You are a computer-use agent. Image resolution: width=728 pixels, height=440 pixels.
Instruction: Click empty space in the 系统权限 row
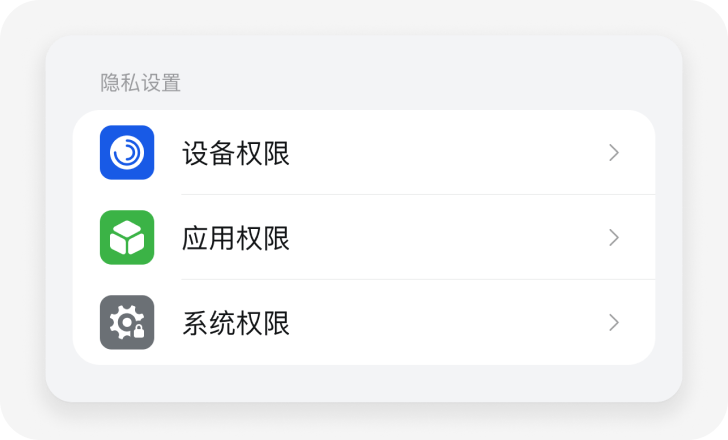click(440, 322)
